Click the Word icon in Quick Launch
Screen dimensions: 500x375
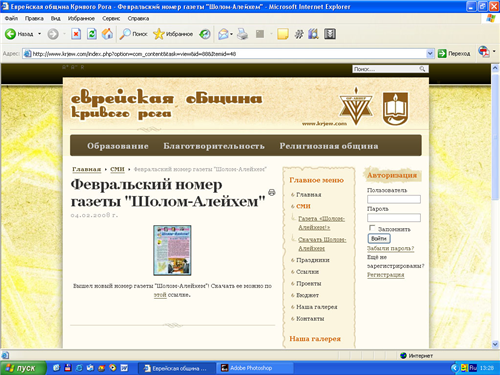click(x=124, y=368)
